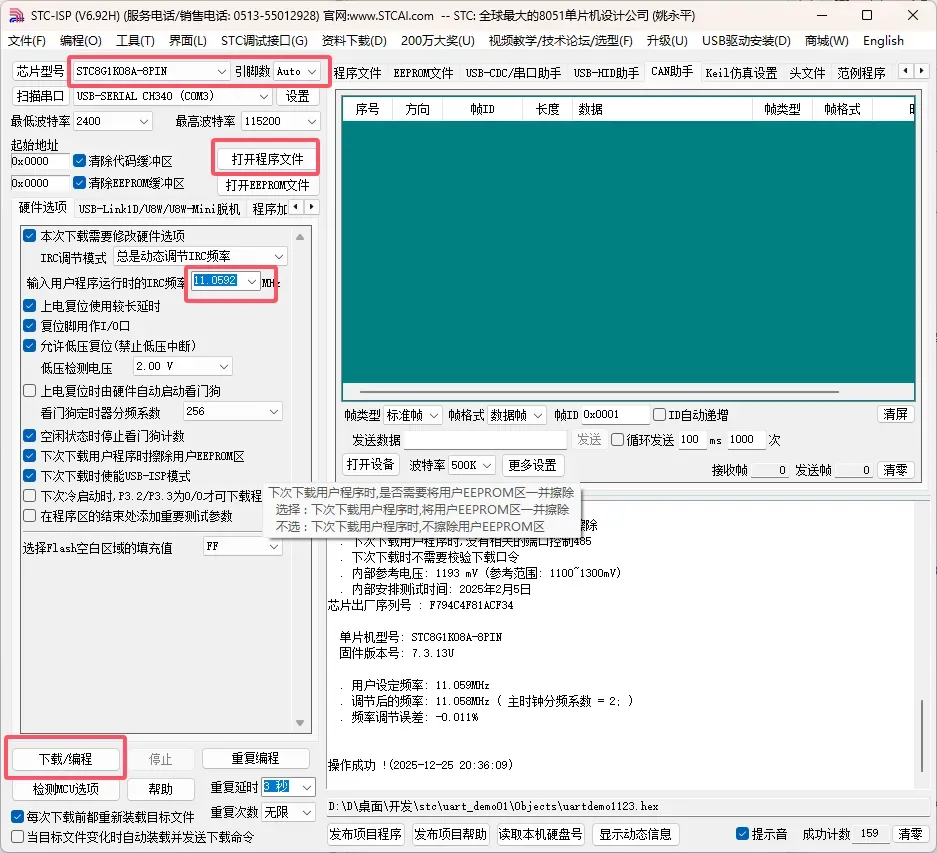937x853 pixels.
Task: Toggle 下次下载用户程序时擦除用户EEPROM区
Action: [x=30, y=455]
